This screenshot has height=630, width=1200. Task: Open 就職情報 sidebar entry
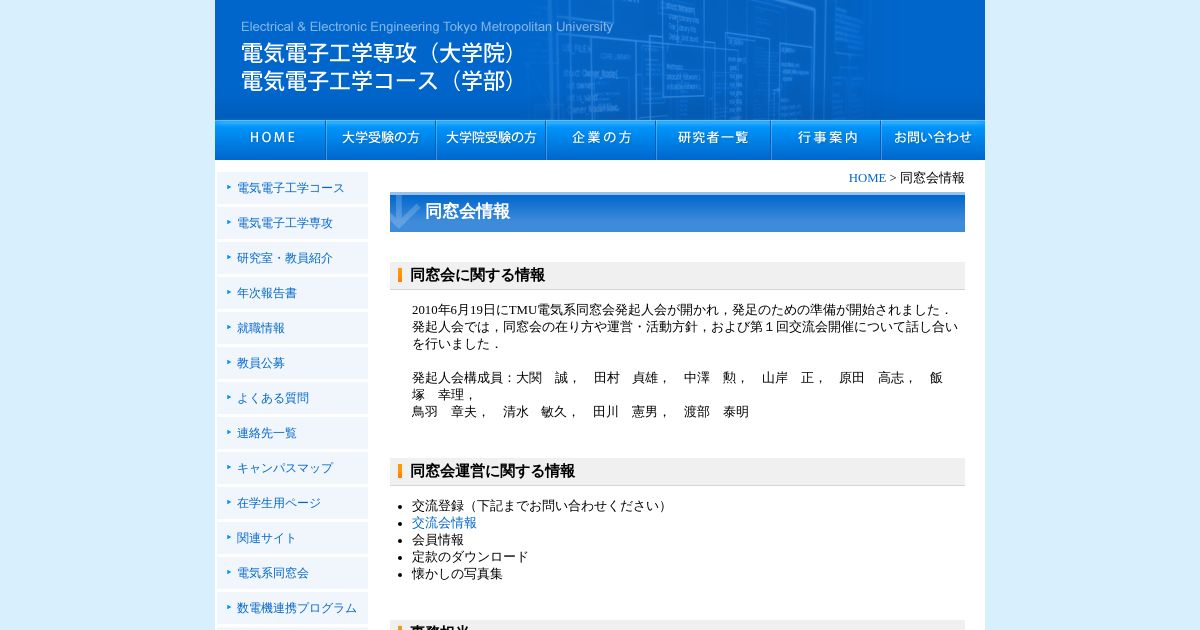(292, 328)
